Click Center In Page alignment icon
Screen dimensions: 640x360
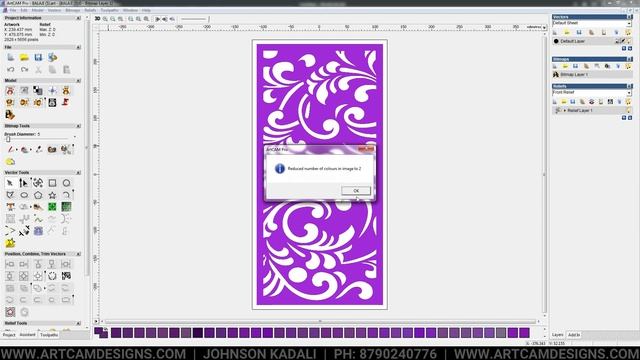38,276
